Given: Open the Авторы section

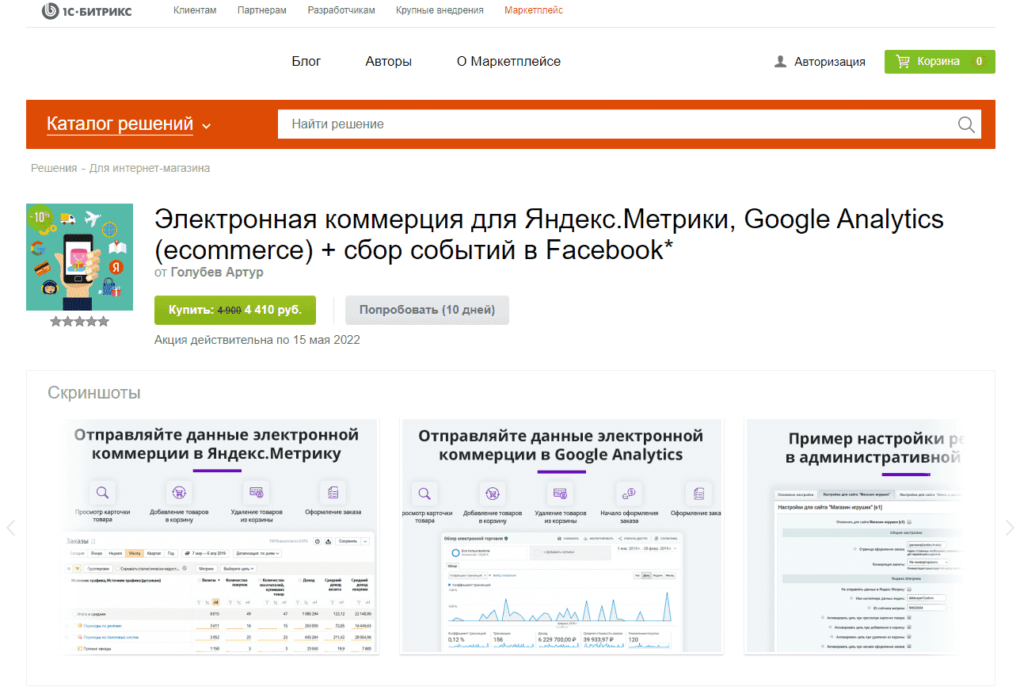Looking at the screenshot, I should (x=388, y=61).
